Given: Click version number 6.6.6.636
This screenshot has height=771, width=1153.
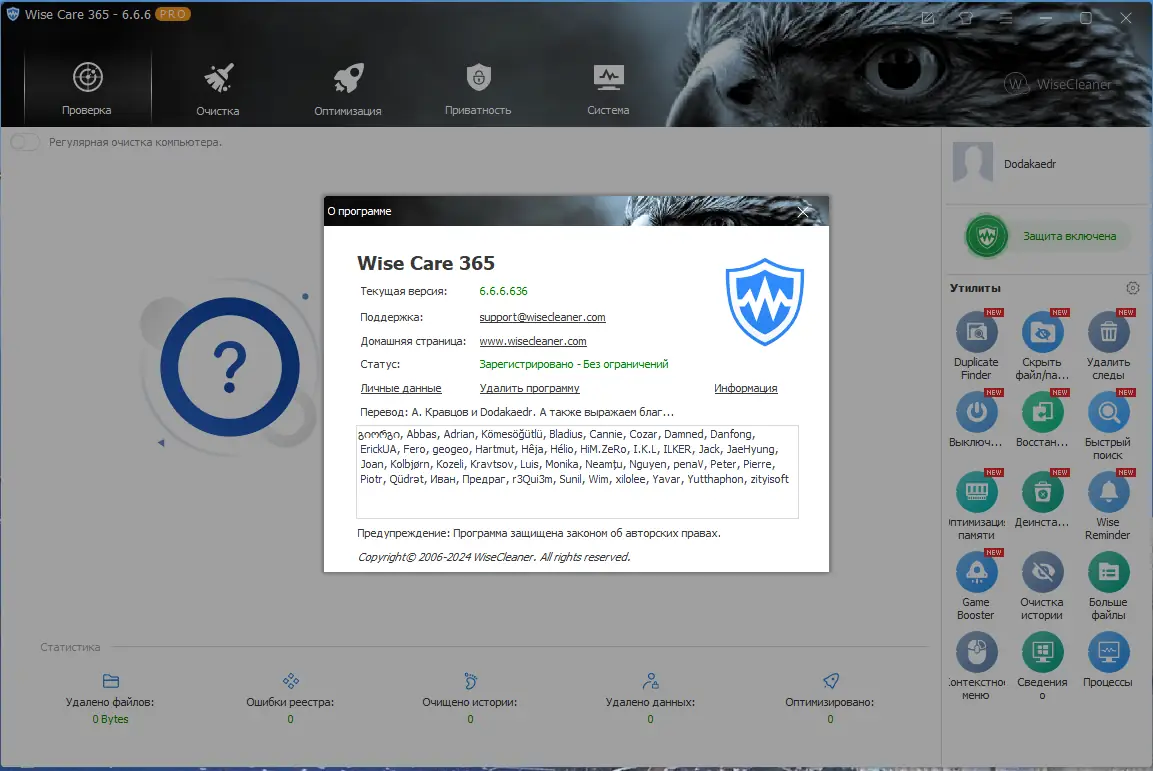Looking at the screenshot, I should (x=503, y=291).
